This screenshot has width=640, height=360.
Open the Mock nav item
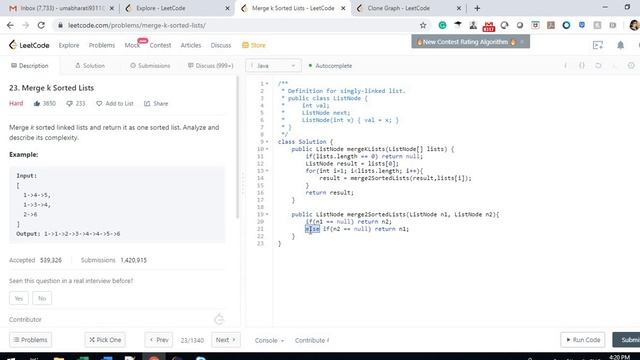pos(132,45)
